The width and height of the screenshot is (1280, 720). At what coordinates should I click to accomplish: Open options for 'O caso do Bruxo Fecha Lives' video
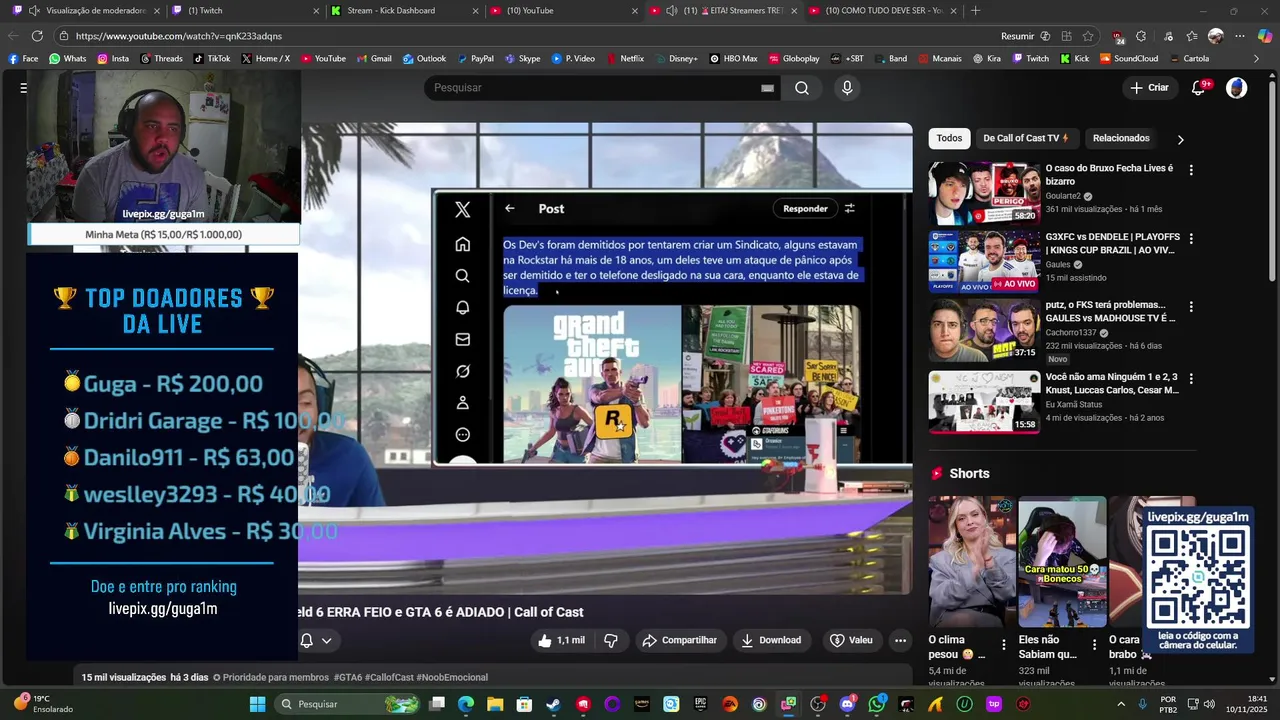[x=1191, y=170]
